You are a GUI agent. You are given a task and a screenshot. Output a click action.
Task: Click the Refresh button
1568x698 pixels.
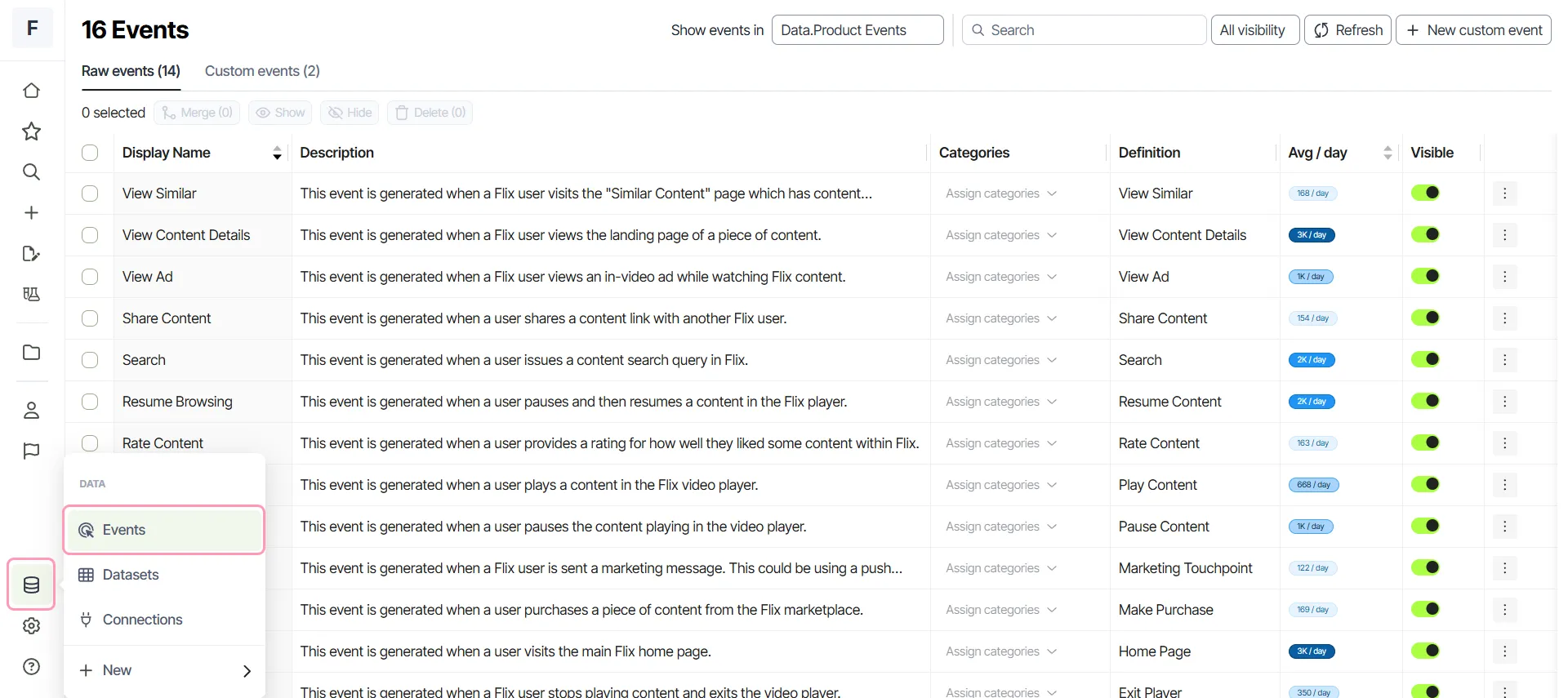1347,30
